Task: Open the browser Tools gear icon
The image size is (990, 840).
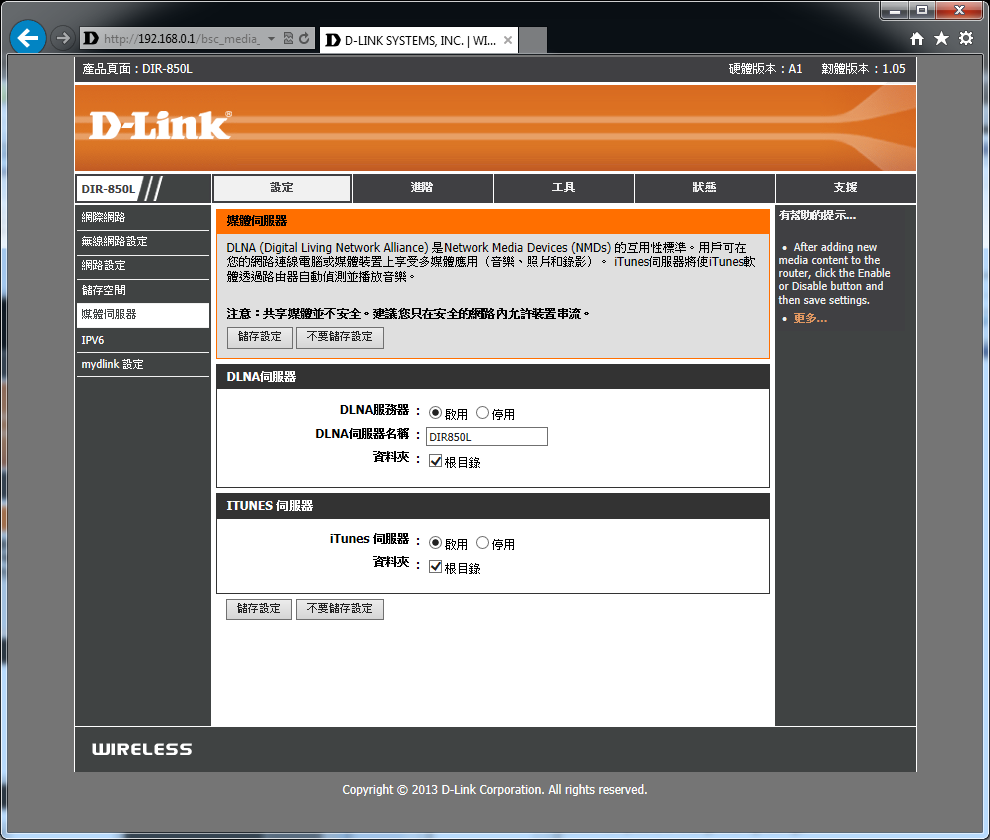Action: (965, 38)
